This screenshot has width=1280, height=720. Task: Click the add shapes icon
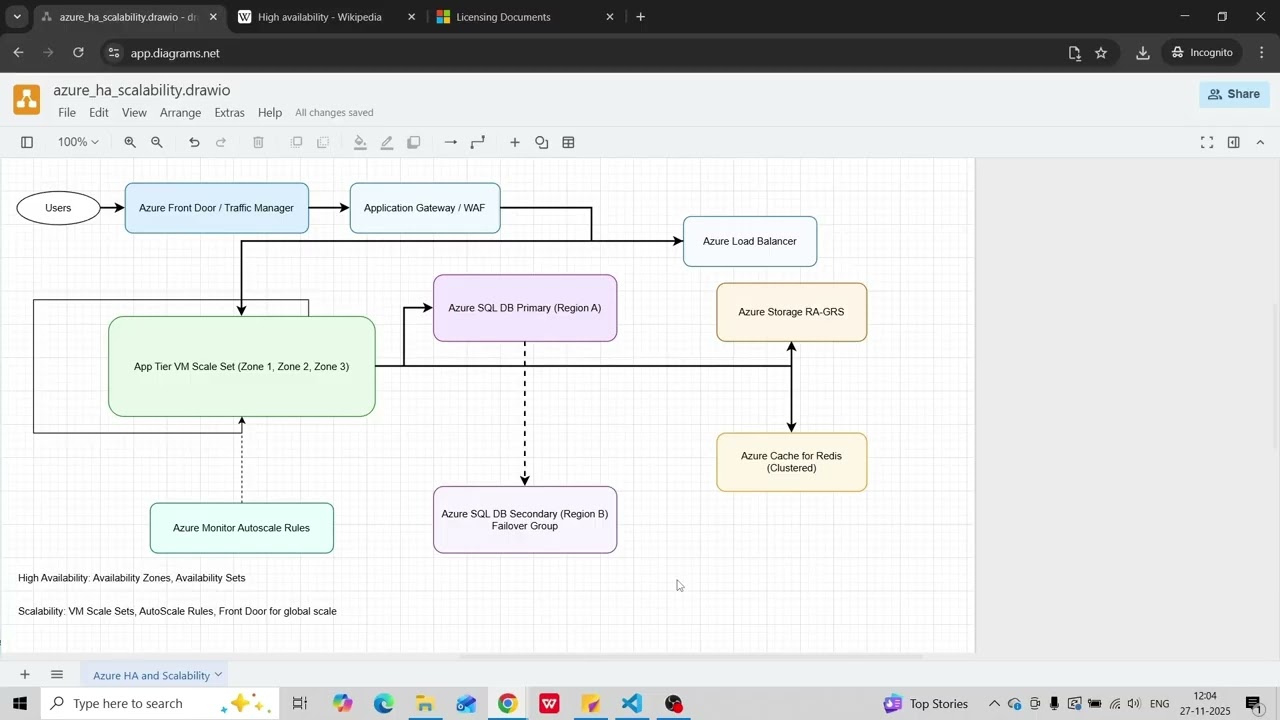(542, 143)
